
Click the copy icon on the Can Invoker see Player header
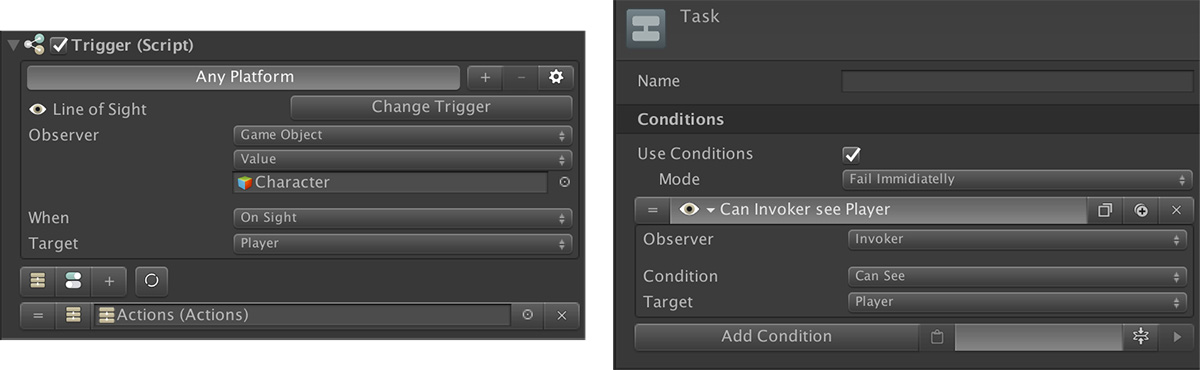[1105, 210]
